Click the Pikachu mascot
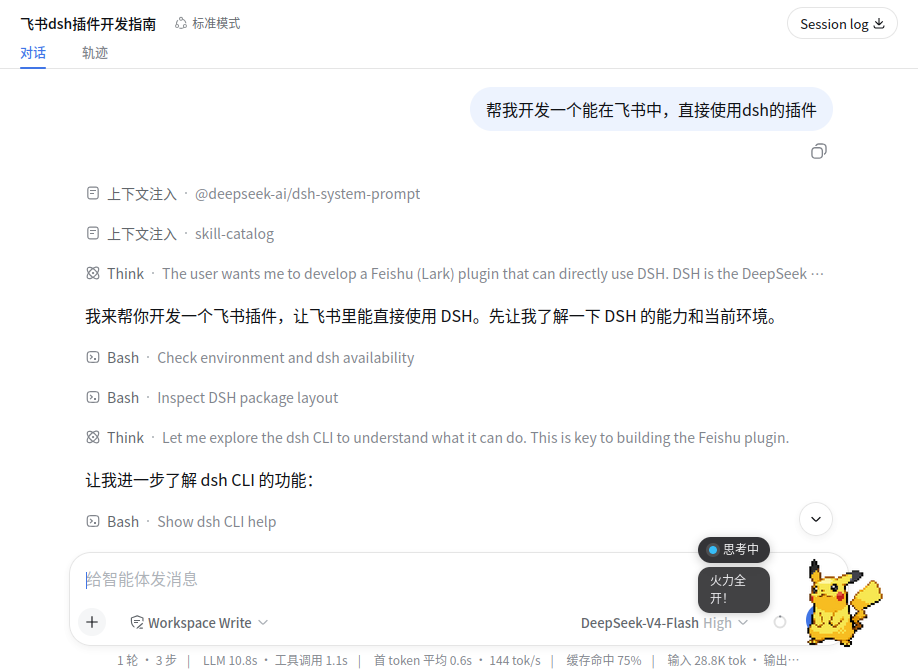 coord(843,603)
